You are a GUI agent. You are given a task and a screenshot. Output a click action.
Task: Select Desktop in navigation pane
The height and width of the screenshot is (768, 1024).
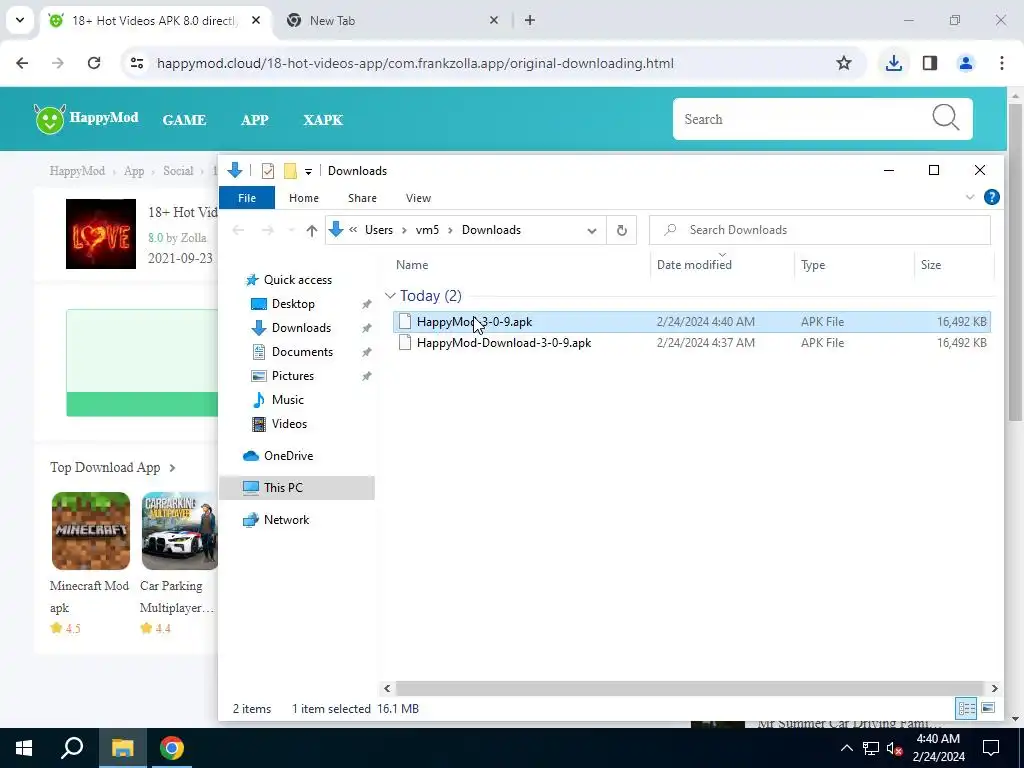(293, 304)
